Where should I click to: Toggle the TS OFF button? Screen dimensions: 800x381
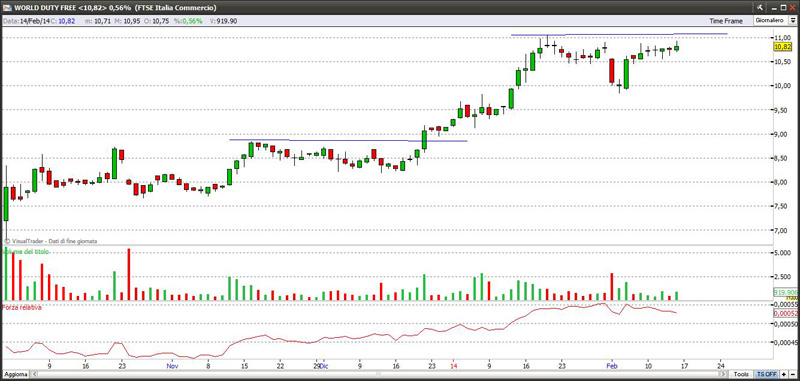[767, 374]
